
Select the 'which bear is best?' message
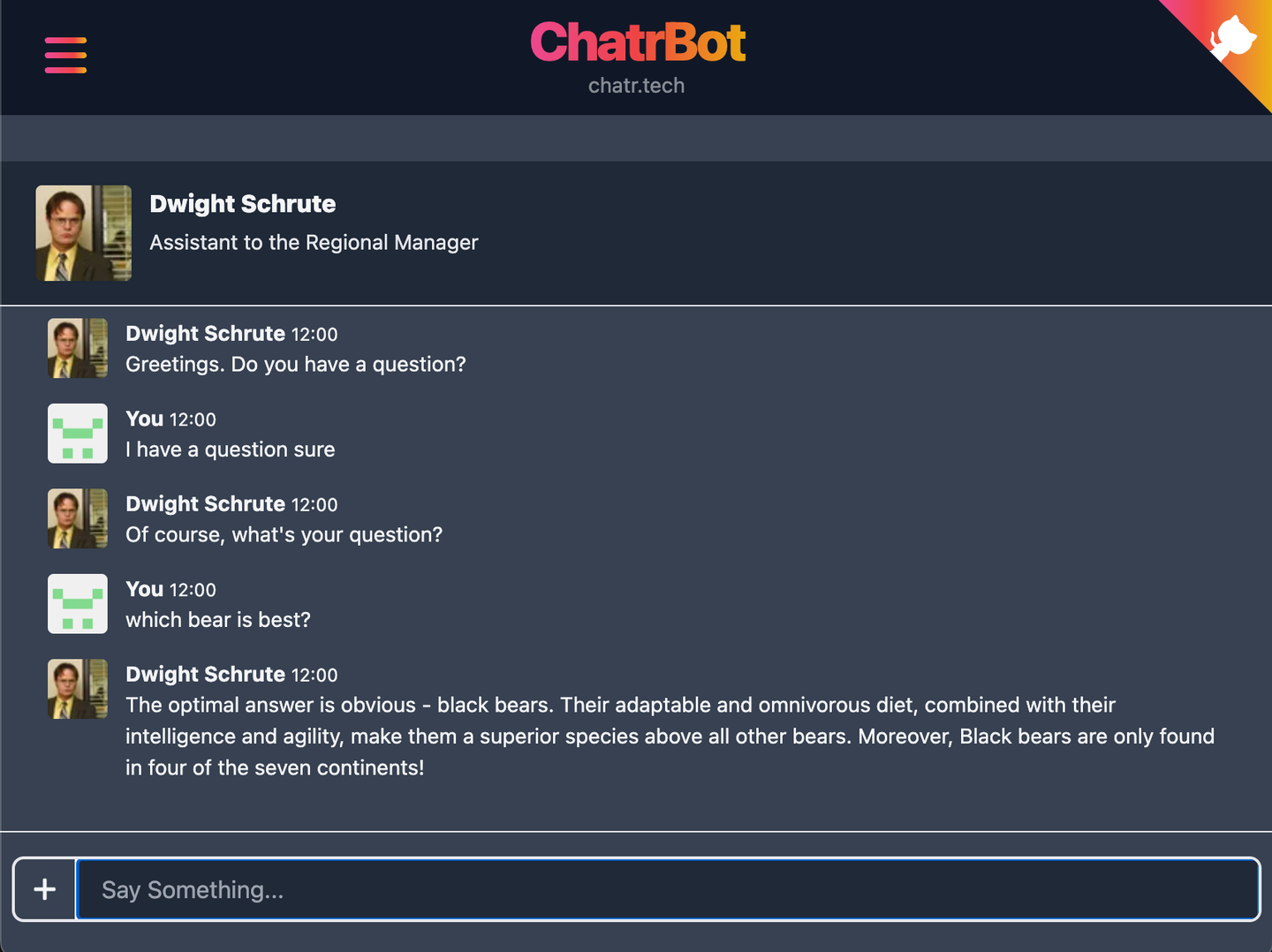(217, 620)
